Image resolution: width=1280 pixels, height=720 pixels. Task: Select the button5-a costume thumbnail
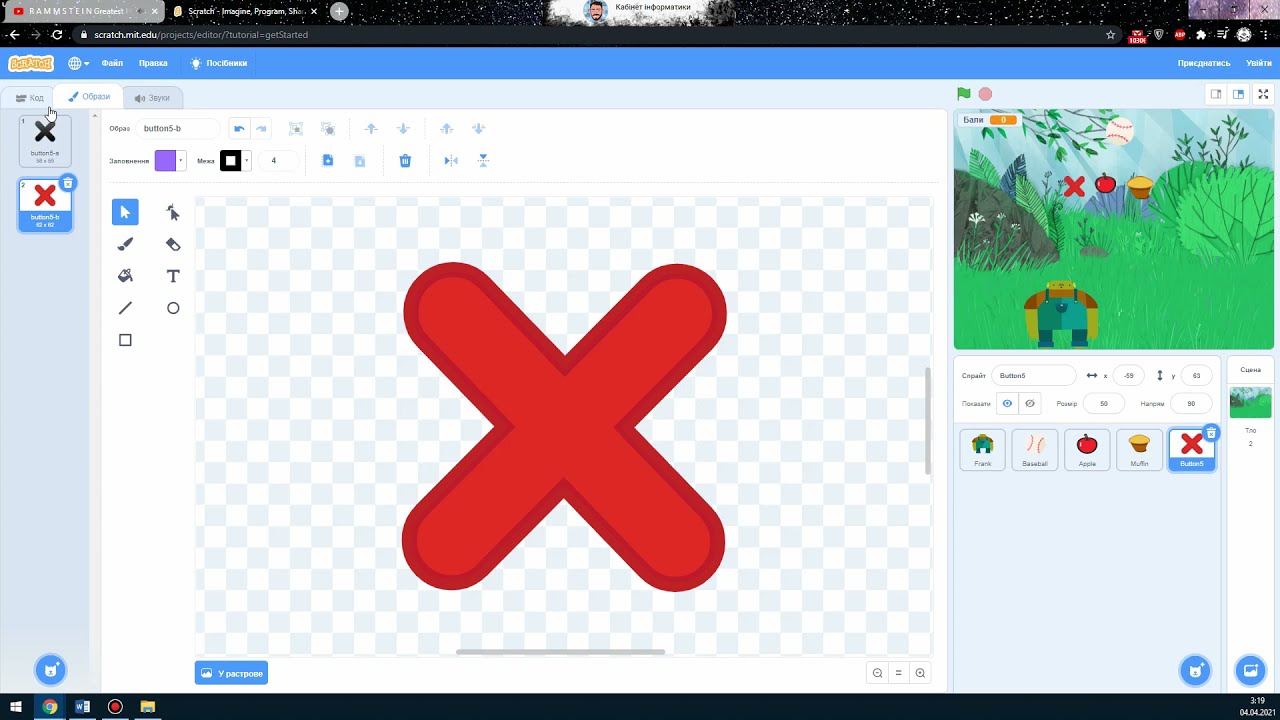(x=45, y=141)
